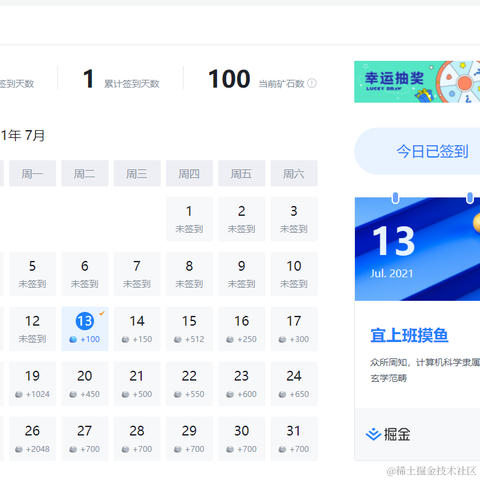Click the 周二 weekday header
480x480 pixels.
pos(85,173)
